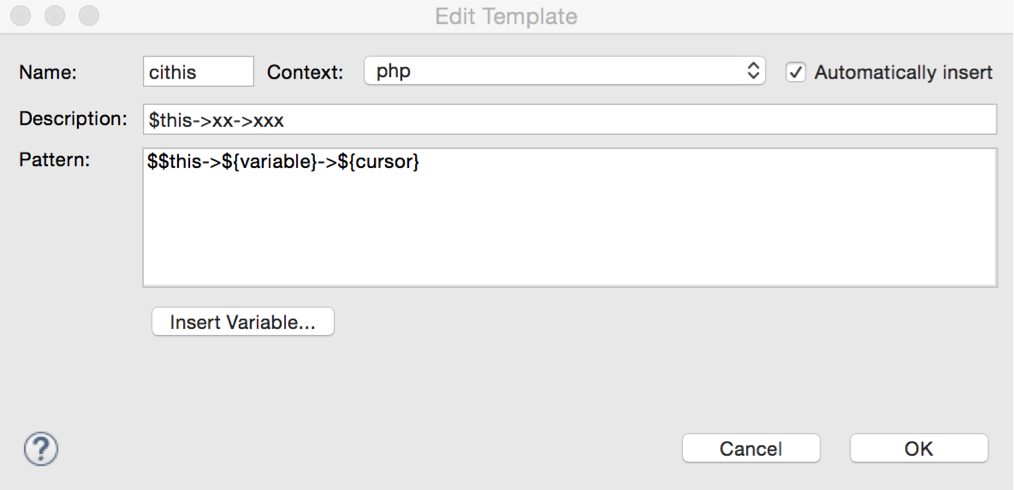Click into the Description text field
This screenshot has width=1014, height=490.
(x=570, y=120)
